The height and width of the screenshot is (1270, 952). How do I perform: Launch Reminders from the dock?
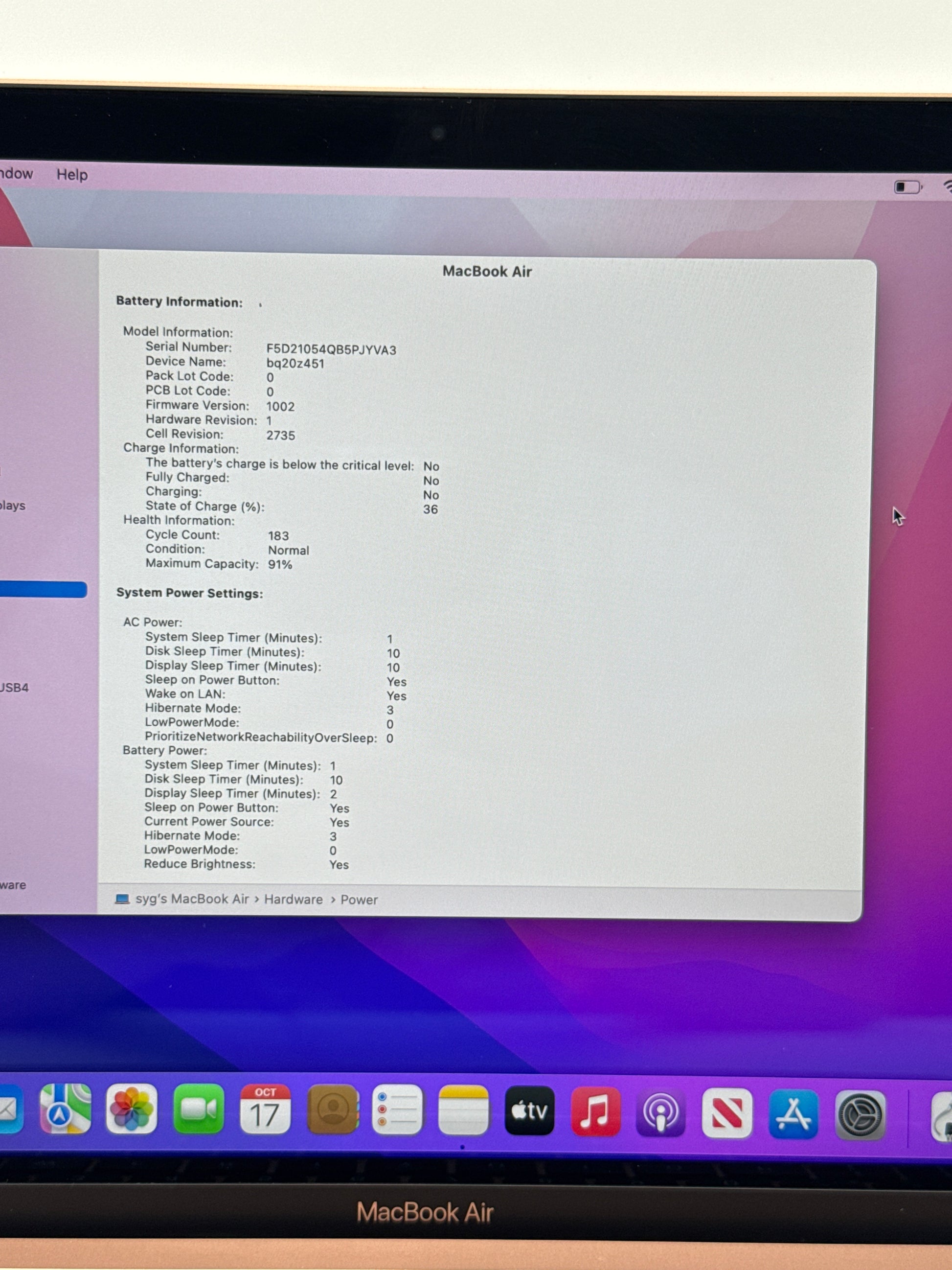click(x=397, y=1110)
